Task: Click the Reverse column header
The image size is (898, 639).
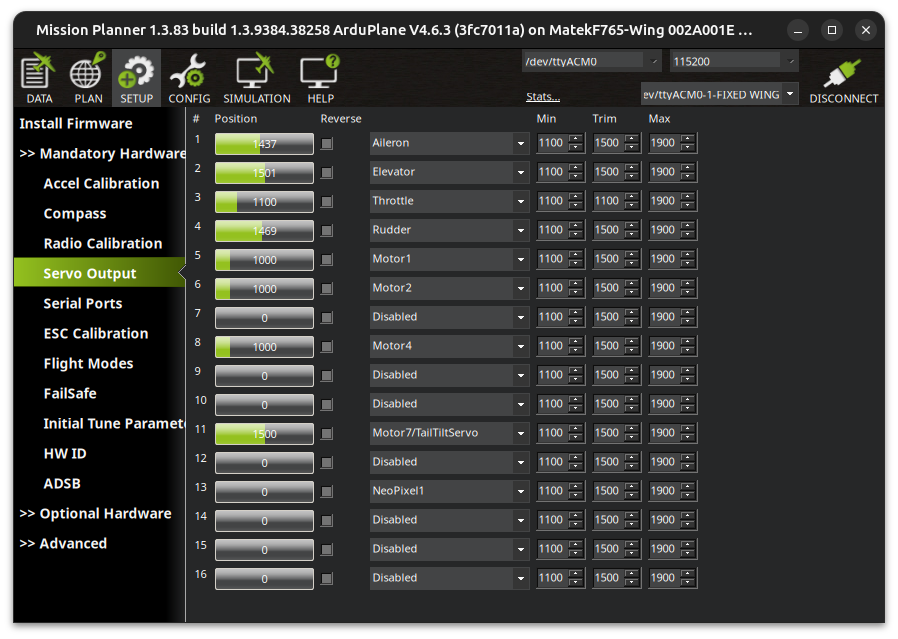Action: coord(341,119)
